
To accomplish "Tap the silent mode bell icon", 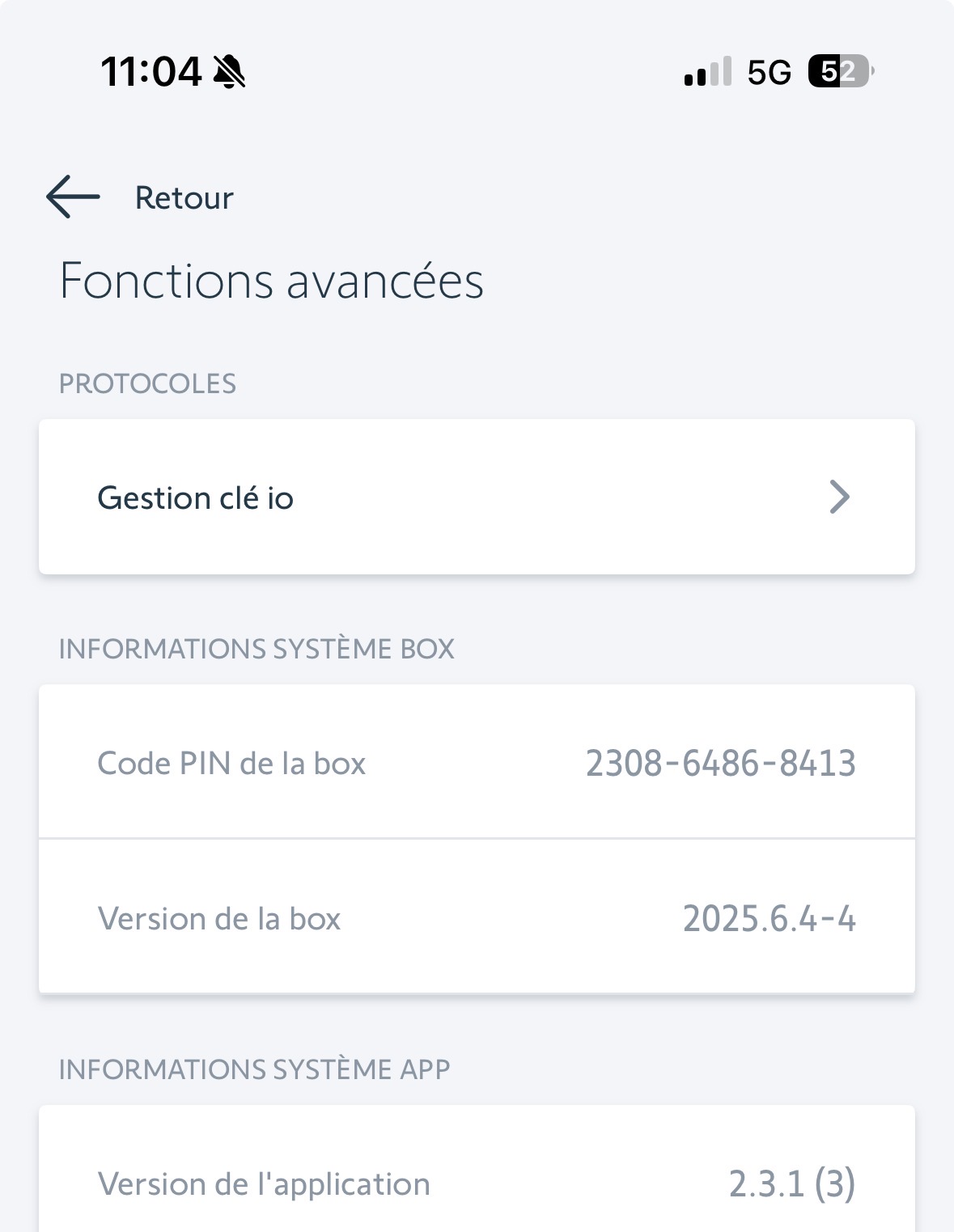I will pyautogui.click(x=229, y=71).
